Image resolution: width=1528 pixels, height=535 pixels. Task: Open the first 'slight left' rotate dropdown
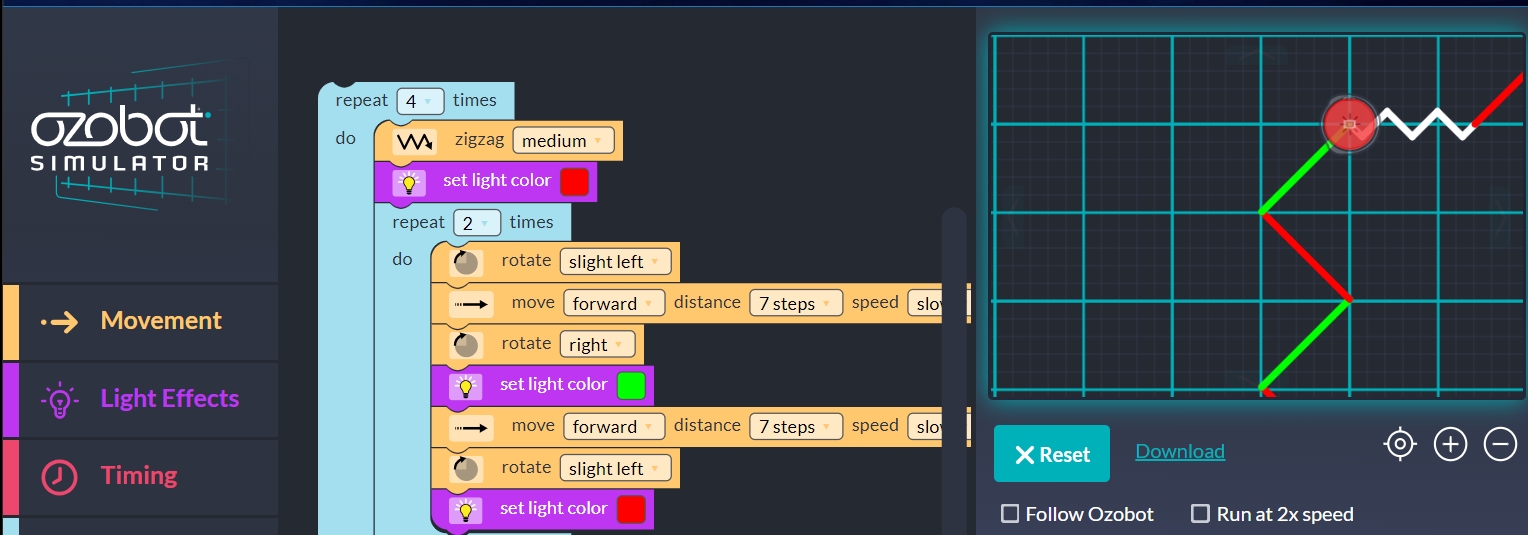(614, 262)
